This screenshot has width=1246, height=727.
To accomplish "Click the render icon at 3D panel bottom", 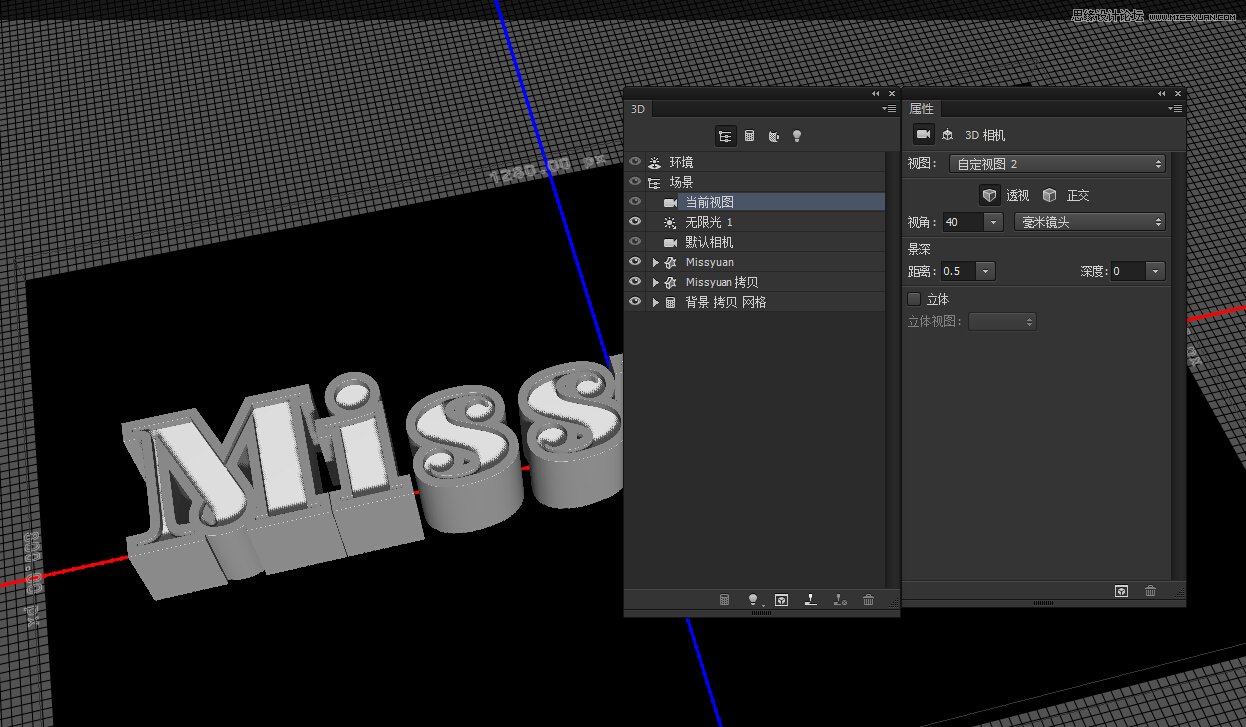I will point(781,599).
